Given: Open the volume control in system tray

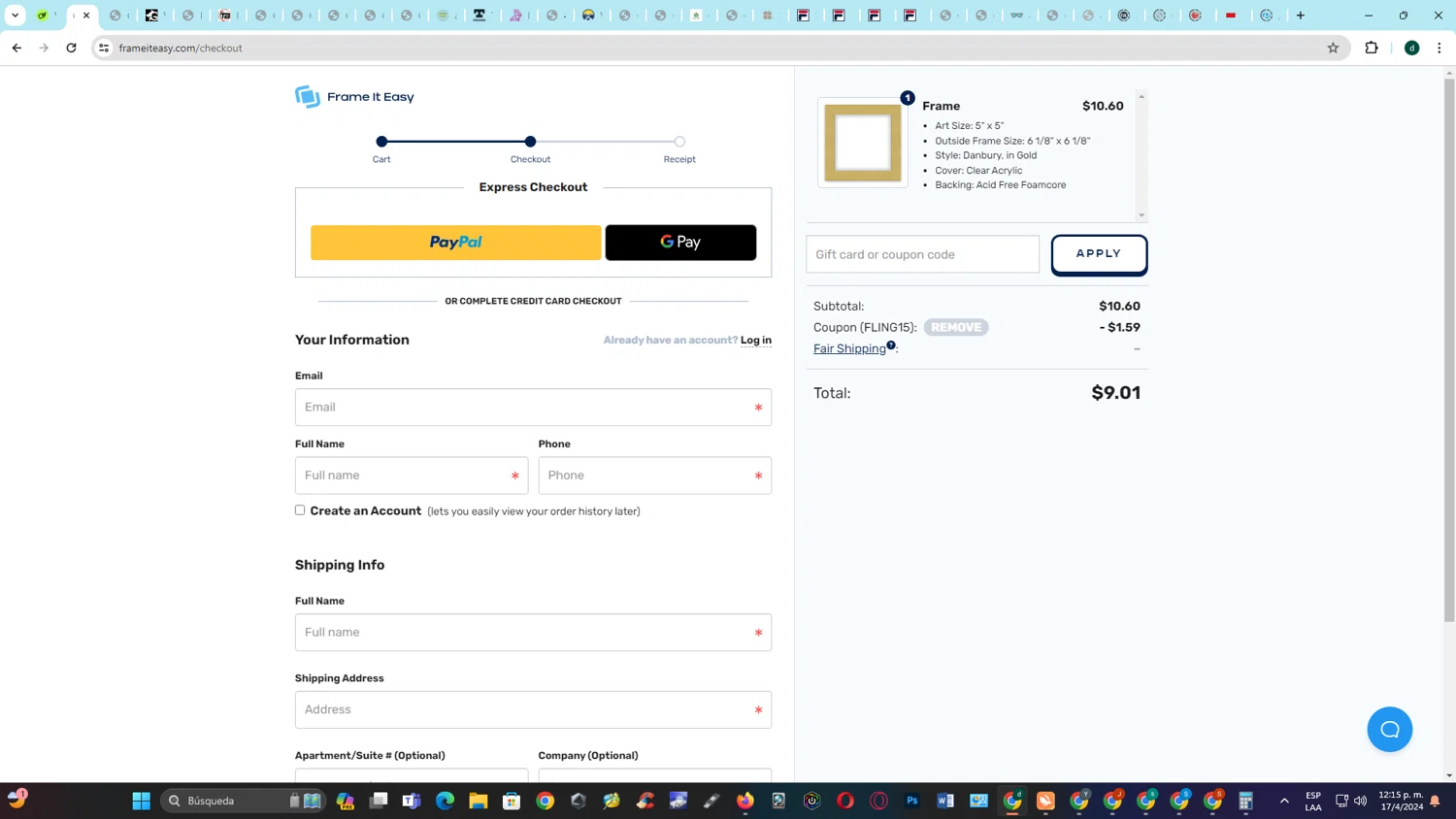Looking at the screenshot, I should (x=1360, y=801).
